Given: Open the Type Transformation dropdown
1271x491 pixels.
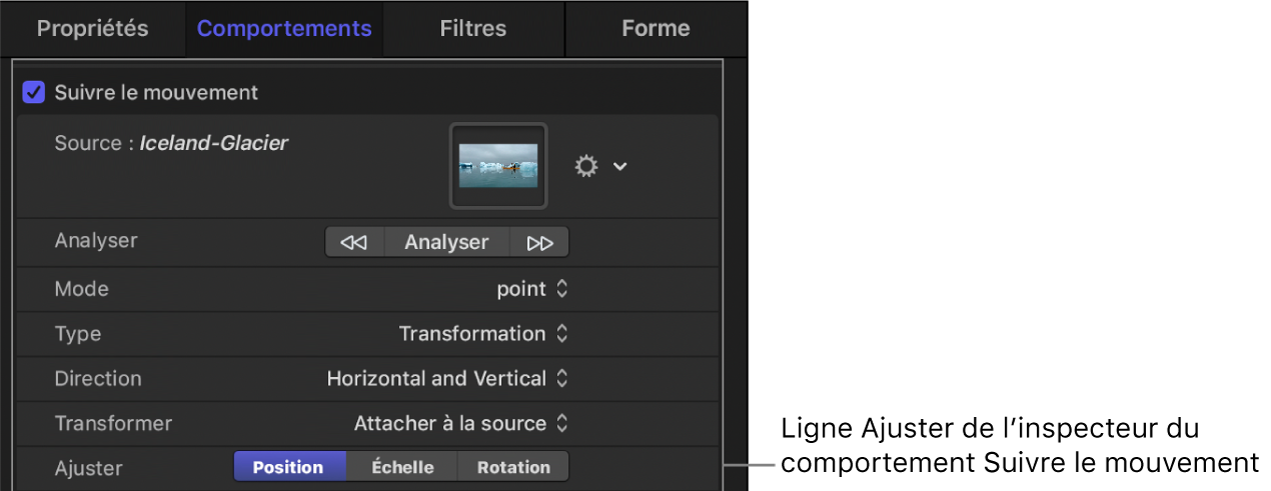Looking at the screenshot, I should coord(484,334).
